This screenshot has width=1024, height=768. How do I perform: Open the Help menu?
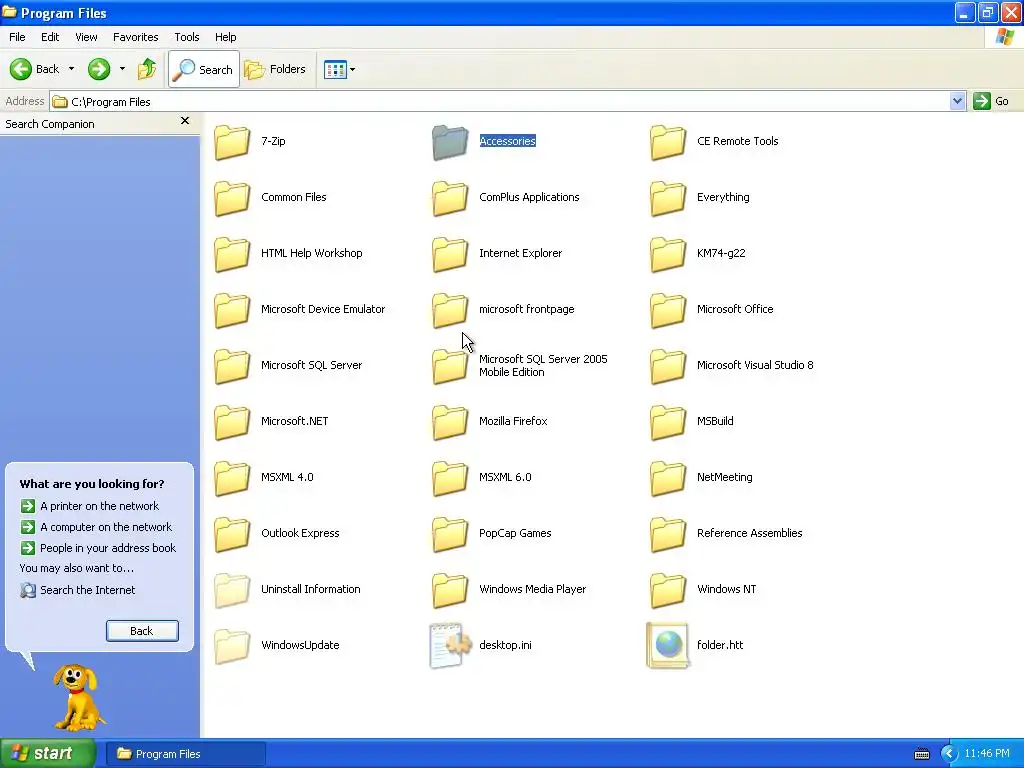[x=225, y=37]
